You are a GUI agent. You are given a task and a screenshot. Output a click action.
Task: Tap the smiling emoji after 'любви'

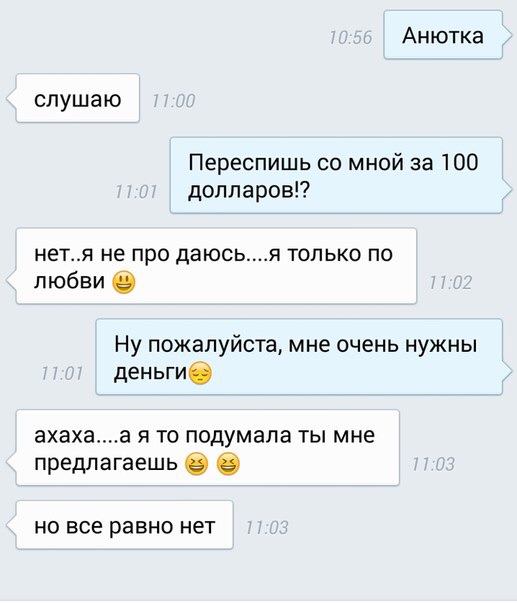click(x=124, y=283)
